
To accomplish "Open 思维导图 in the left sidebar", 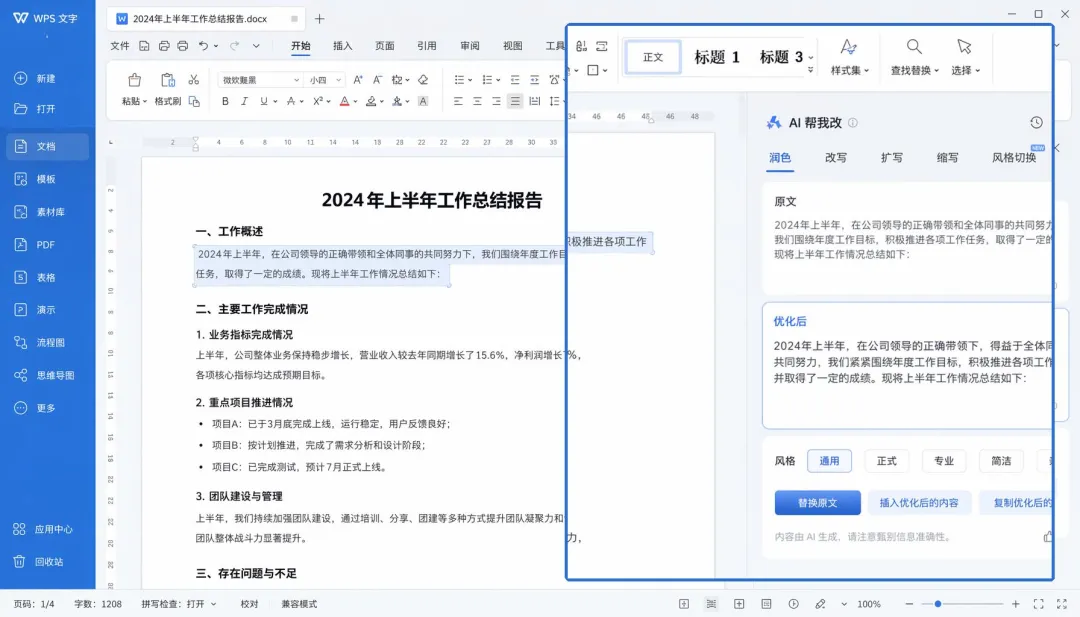I will pos(45,375).
